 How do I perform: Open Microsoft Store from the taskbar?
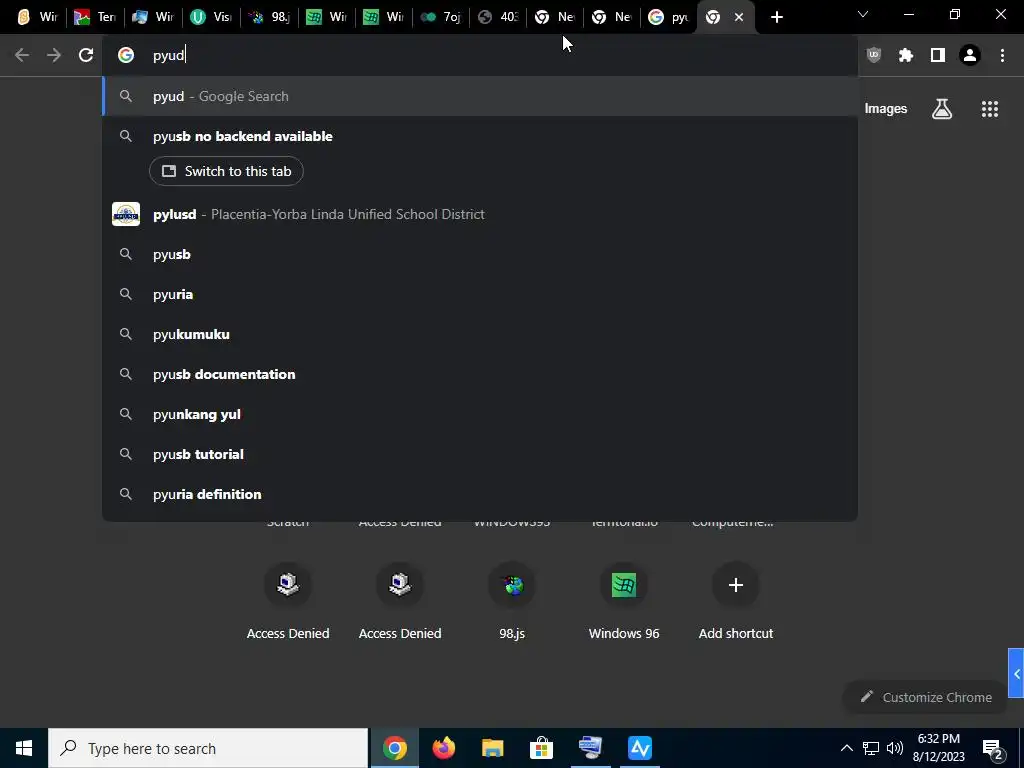point(541,748)
